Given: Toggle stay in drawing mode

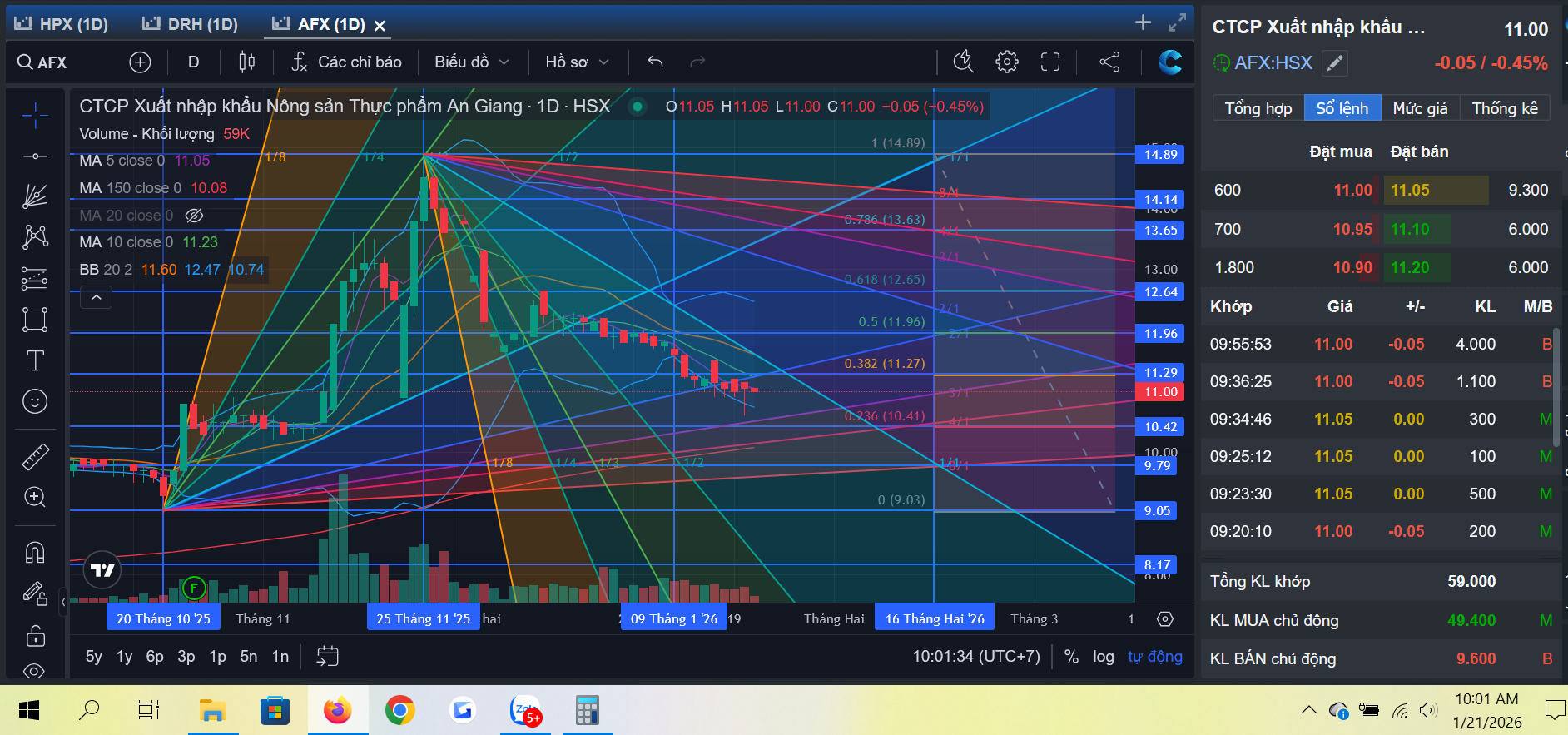Looking at the screenshot, I should click(x=35, y=593).
